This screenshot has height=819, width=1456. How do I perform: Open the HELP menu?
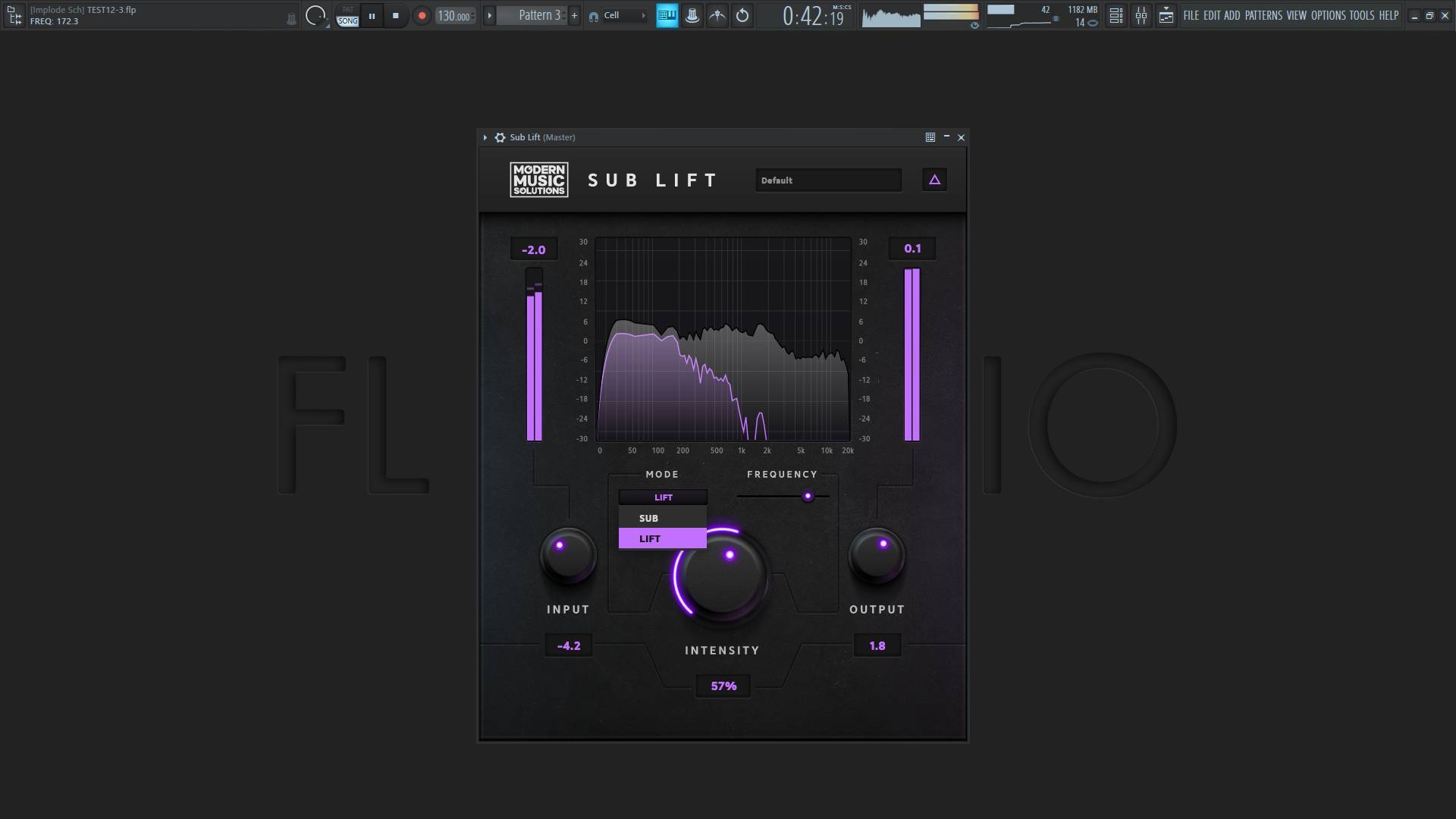click(x=1389, y=15)
